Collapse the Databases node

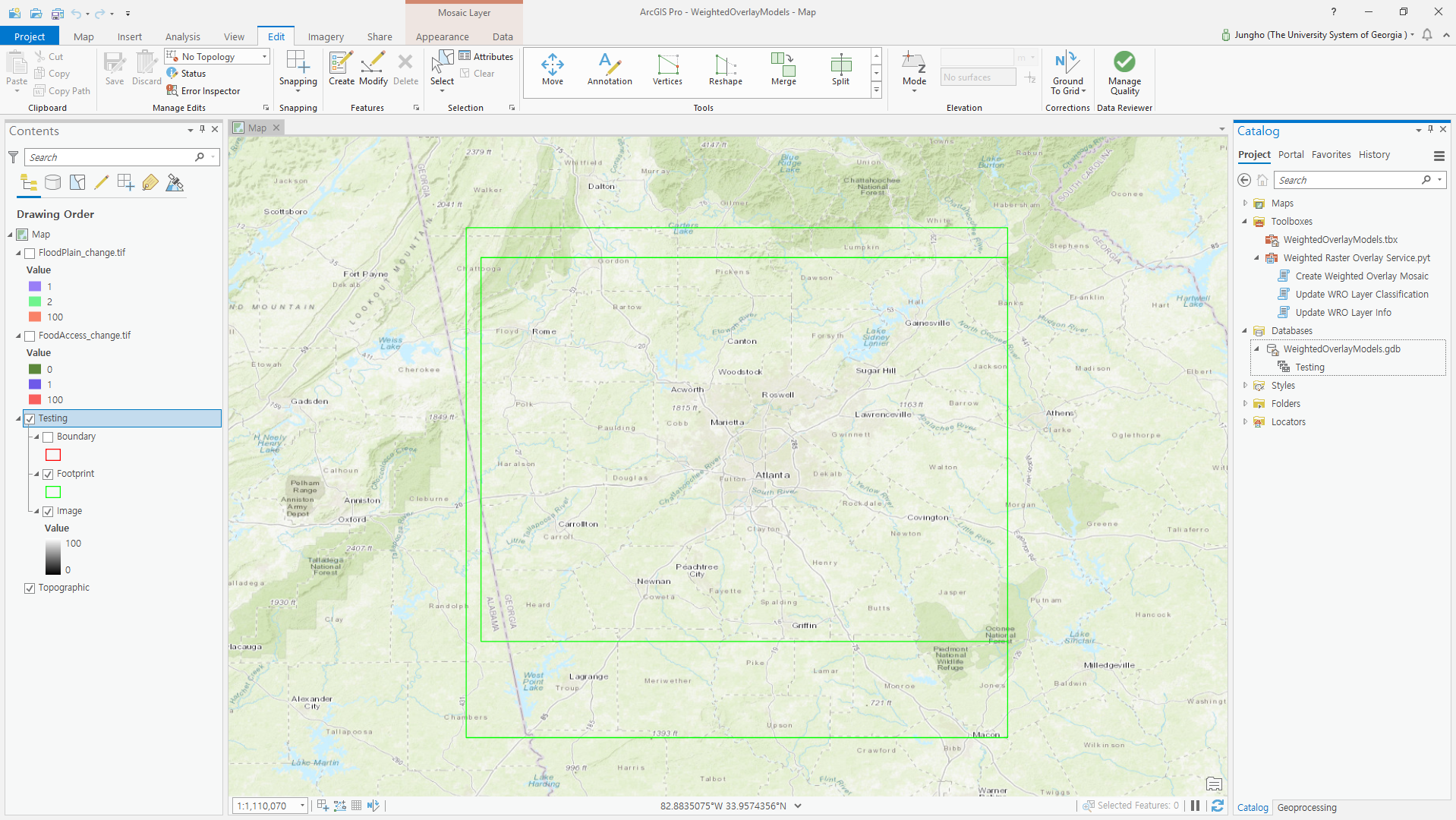pos(1245,331)
